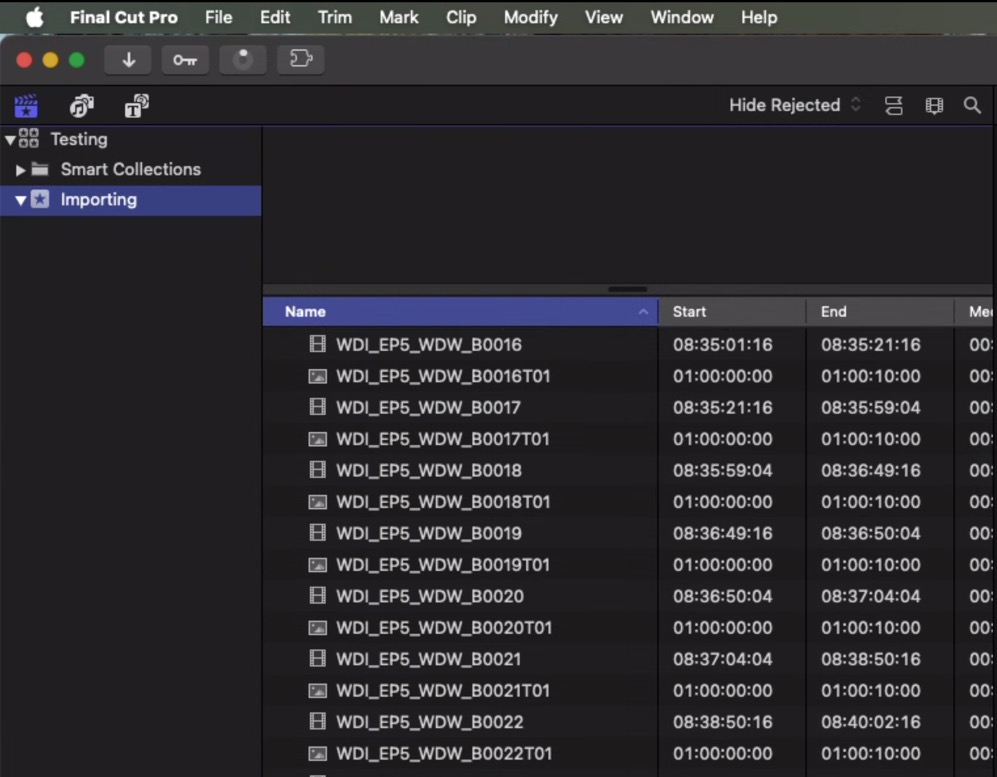This screenshot has width=997, height=777.
Task: Select still WDI_EP5_WDW_B0022T01
Action: (444, 753)
